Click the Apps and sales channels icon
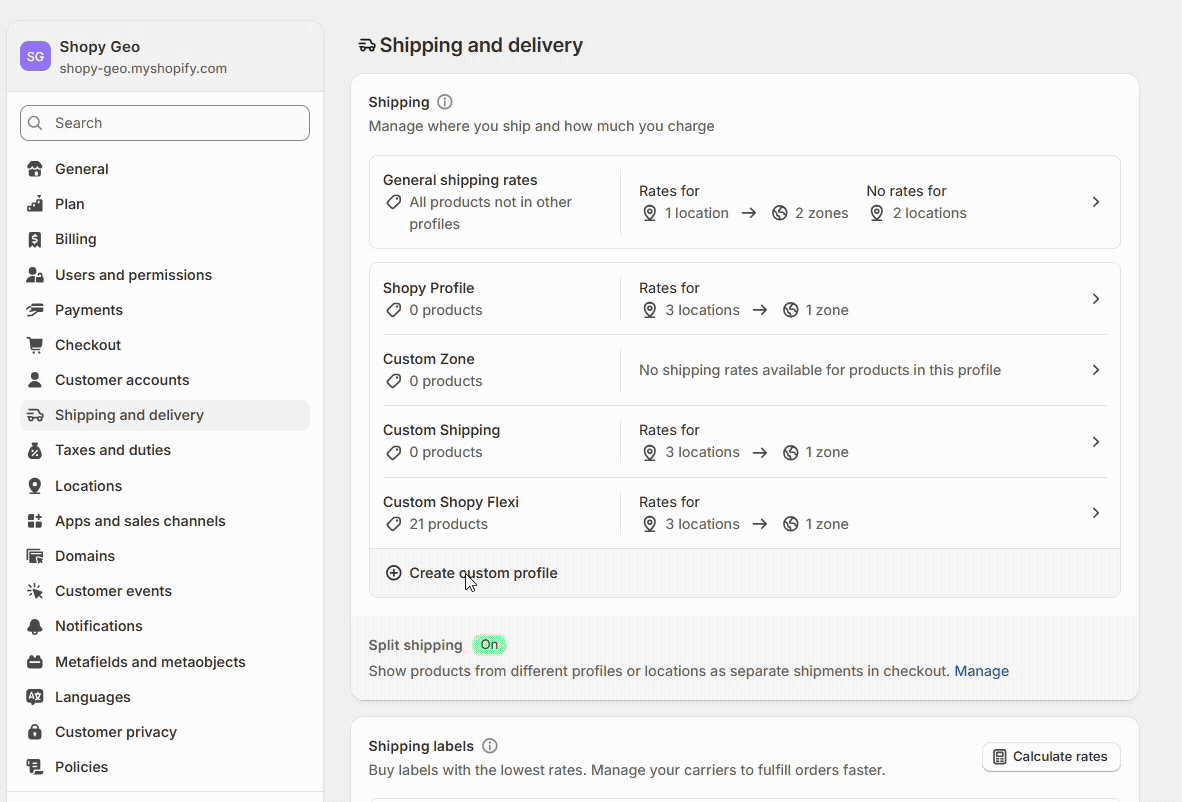 pos(35,521)
